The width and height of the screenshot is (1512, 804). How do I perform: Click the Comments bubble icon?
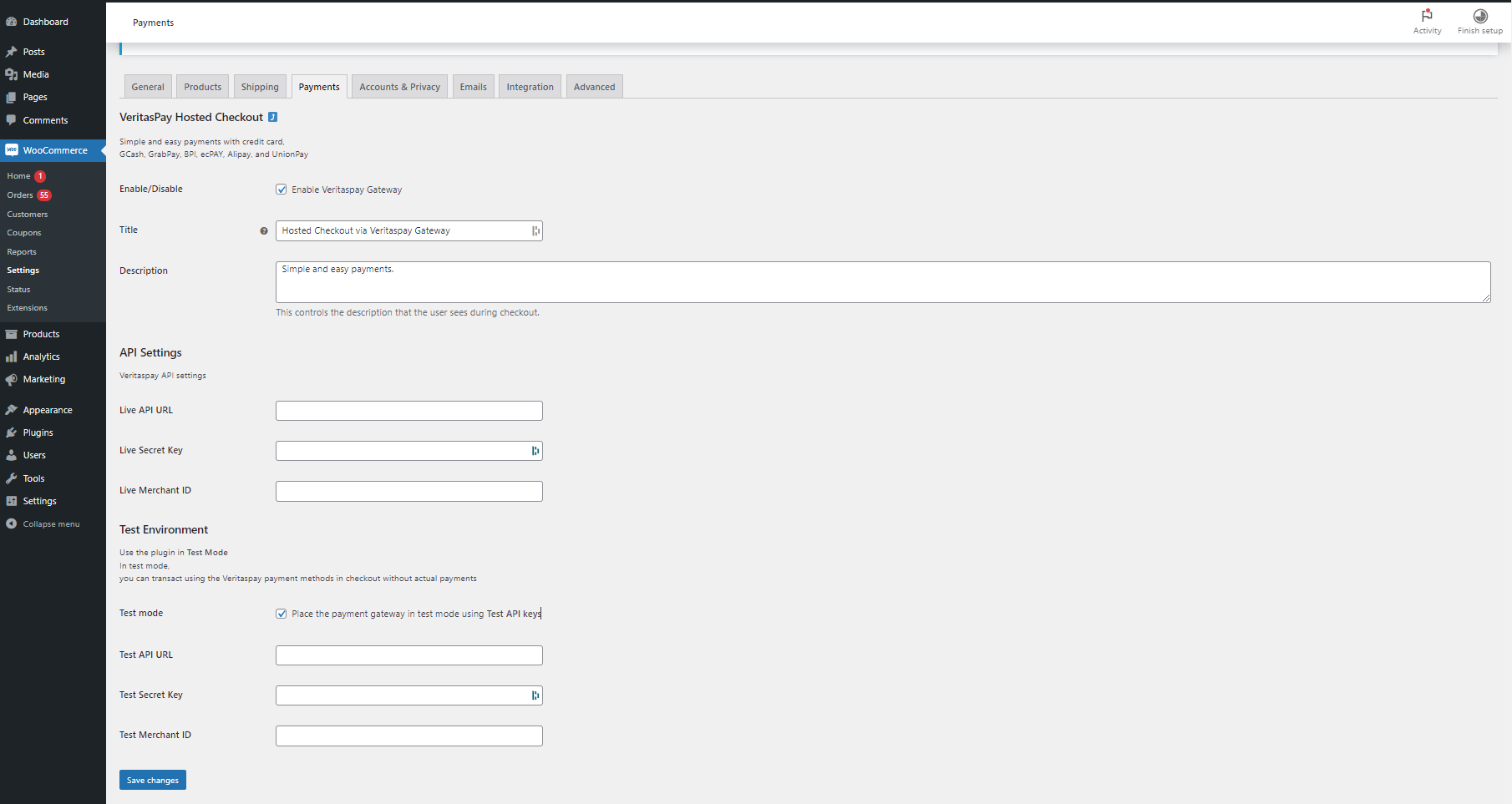click(x=12, y=120)
